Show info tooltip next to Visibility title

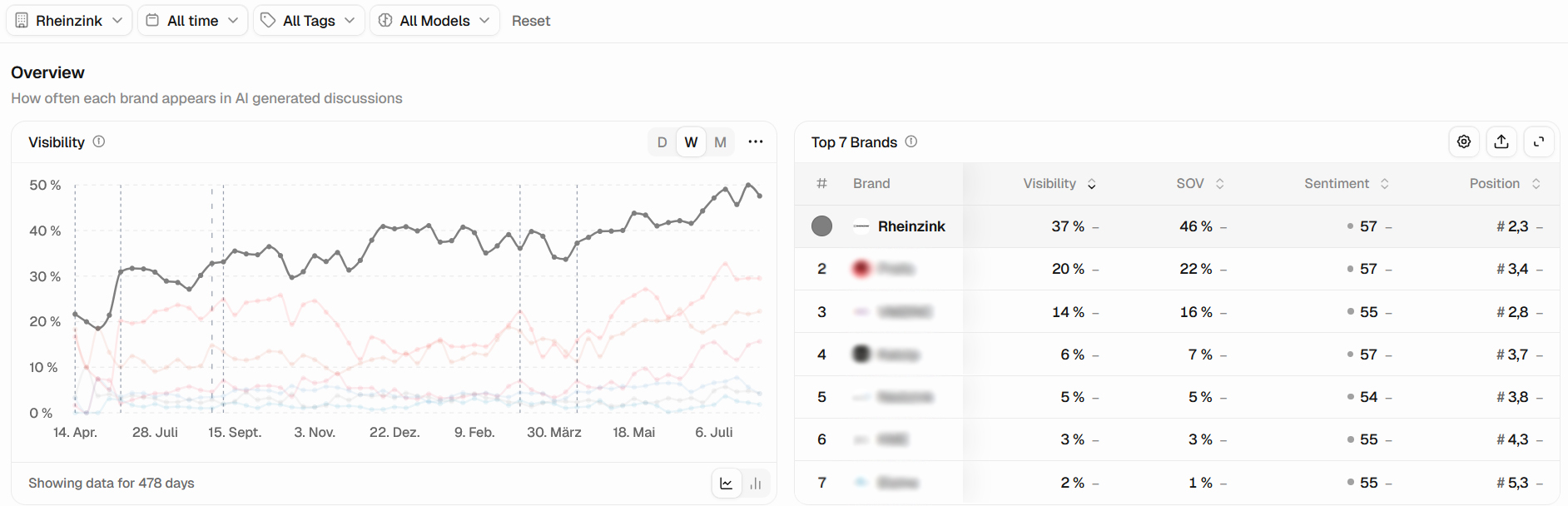pos(99,141)
